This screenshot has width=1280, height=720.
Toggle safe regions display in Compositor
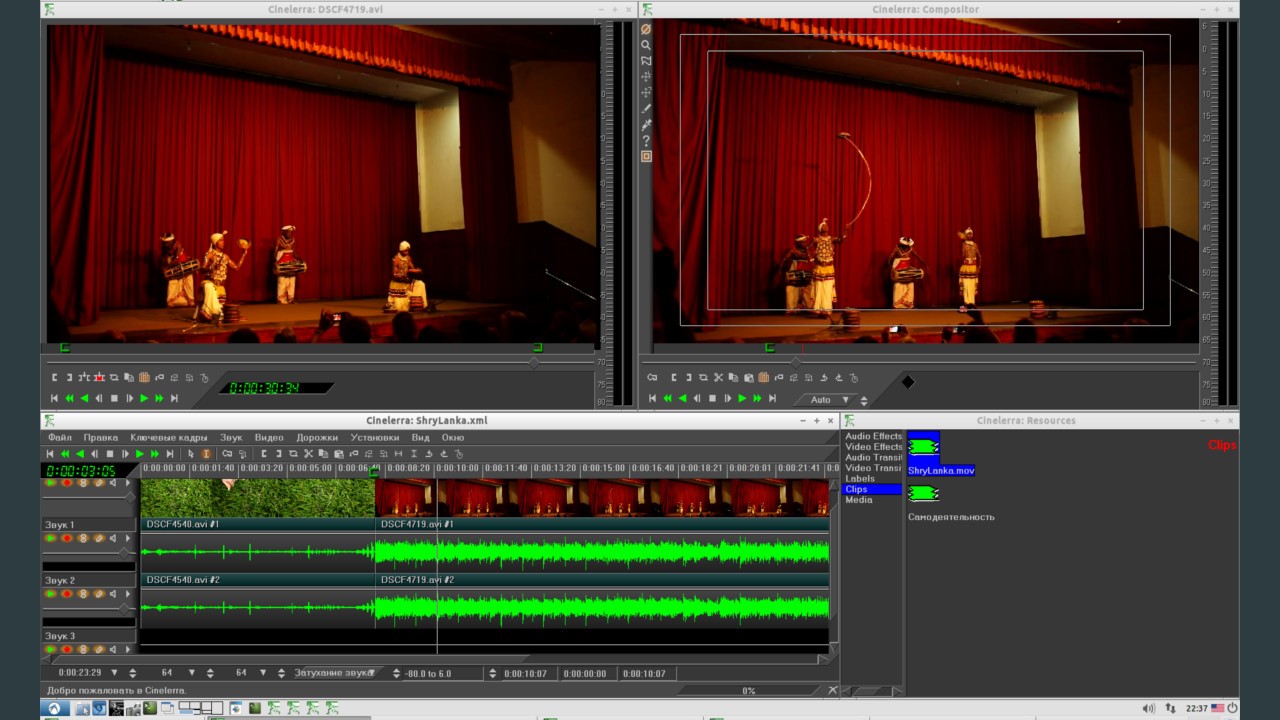click(x=646, y=157)
